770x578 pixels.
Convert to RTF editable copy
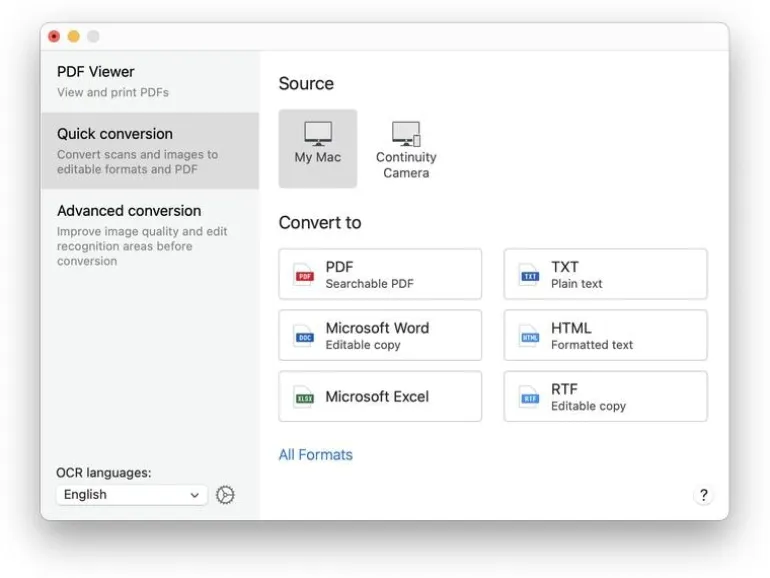605,396
